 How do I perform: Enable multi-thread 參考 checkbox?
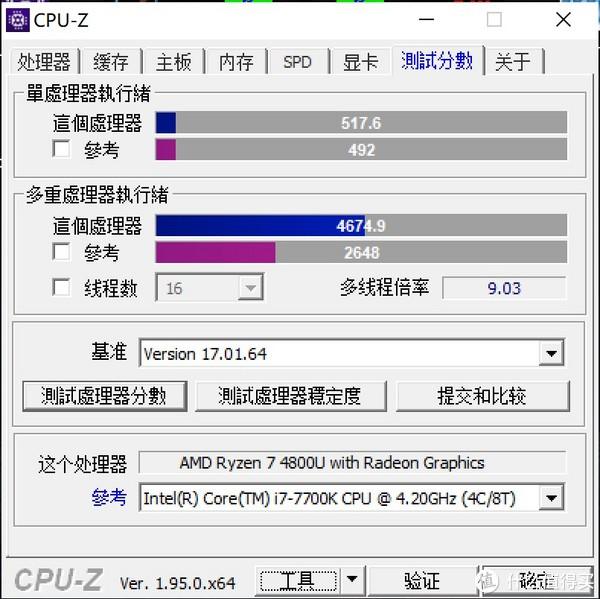tap(61, 252)
